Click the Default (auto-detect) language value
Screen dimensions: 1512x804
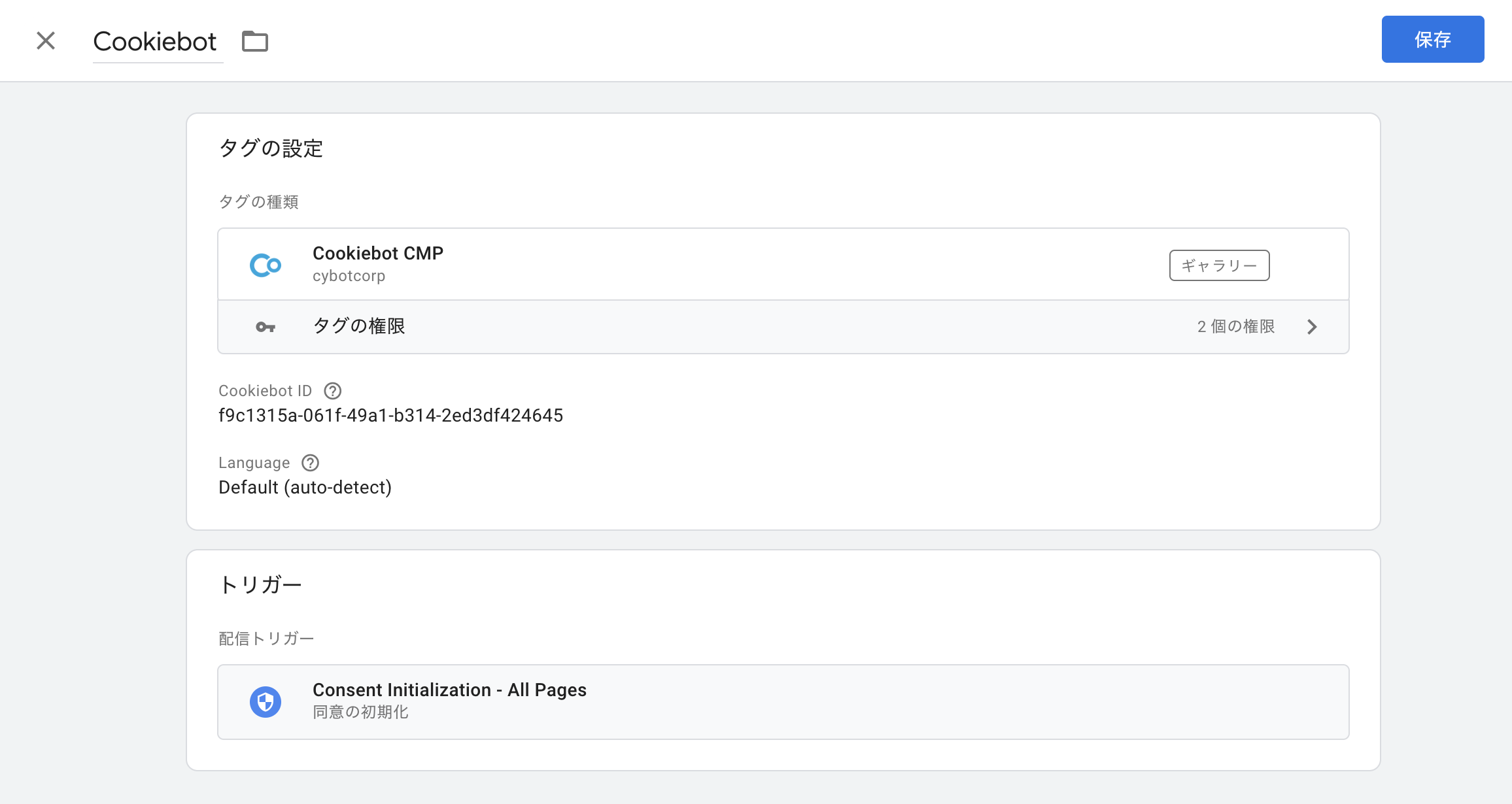[305, 488]
